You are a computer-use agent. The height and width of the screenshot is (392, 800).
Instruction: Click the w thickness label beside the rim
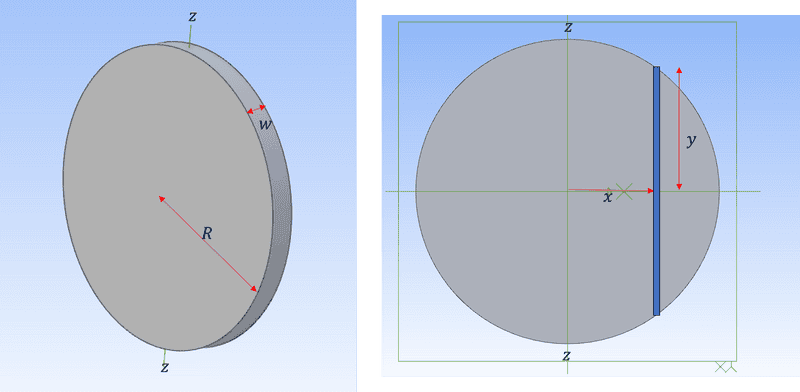[x=264, y=125]
